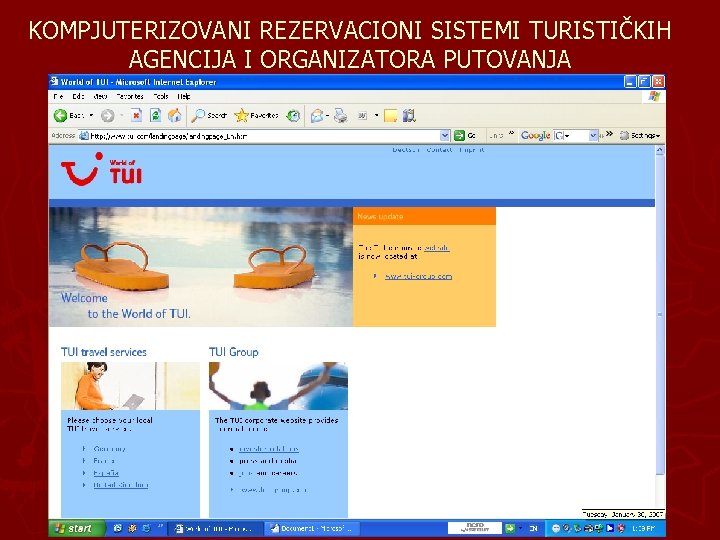Click the flip-flops welcome banner image
The image size is (720, 540).
[201, 267]
